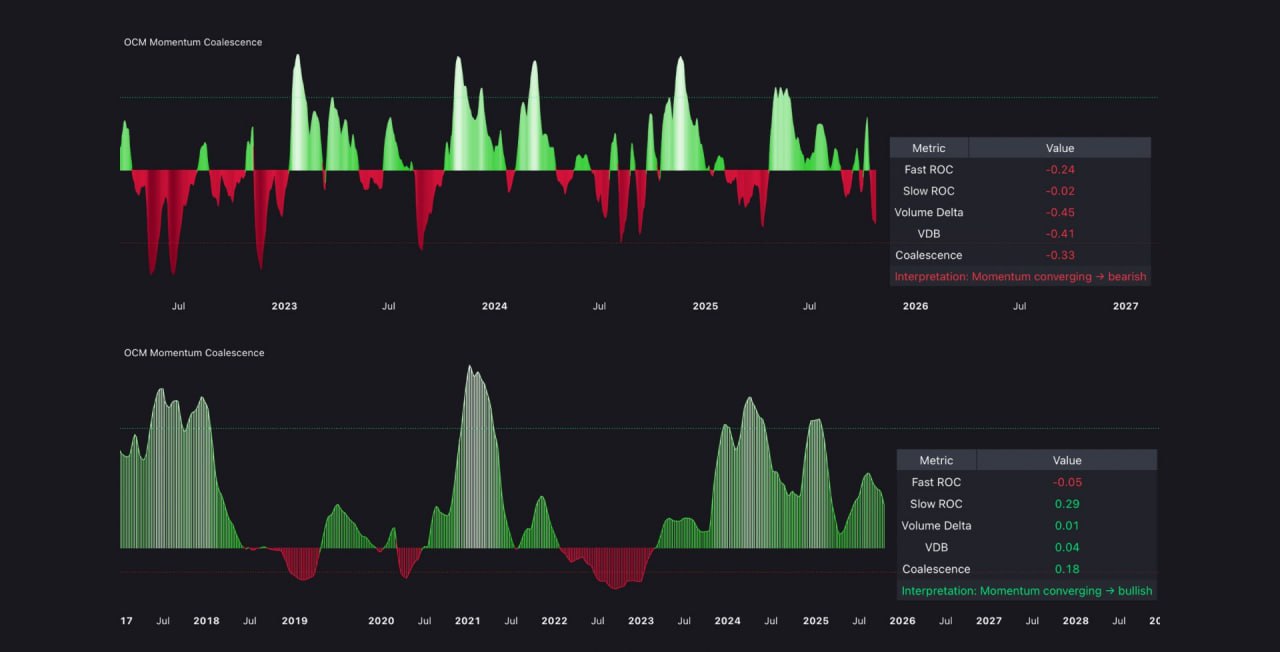Image resolution: width=1280 pixels, height=652 pixels.
Task: Select the Slow ROC value 0.29
Action: point(1067,504)
